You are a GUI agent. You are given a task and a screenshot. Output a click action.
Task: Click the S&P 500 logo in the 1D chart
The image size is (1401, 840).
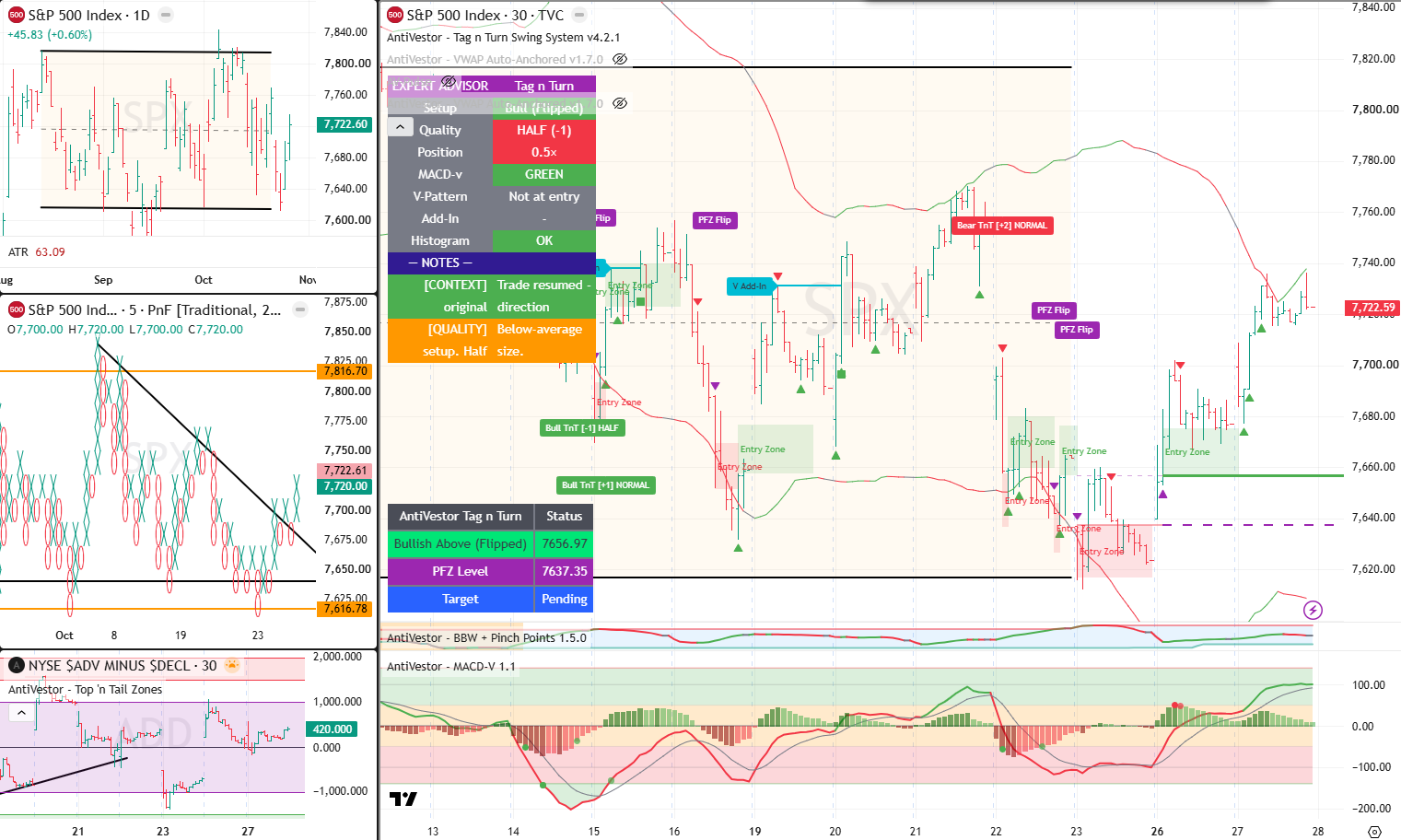(x=17, y=15)
